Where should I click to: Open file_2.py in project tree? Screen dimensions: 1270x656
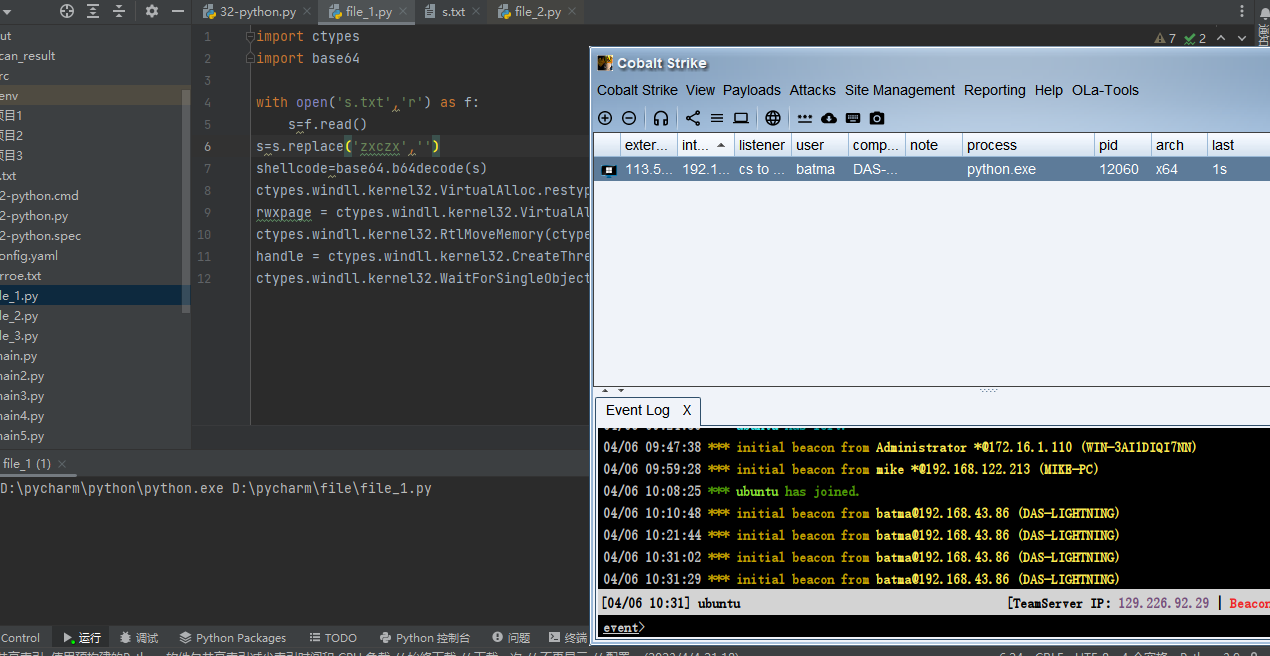coord(19,316)
